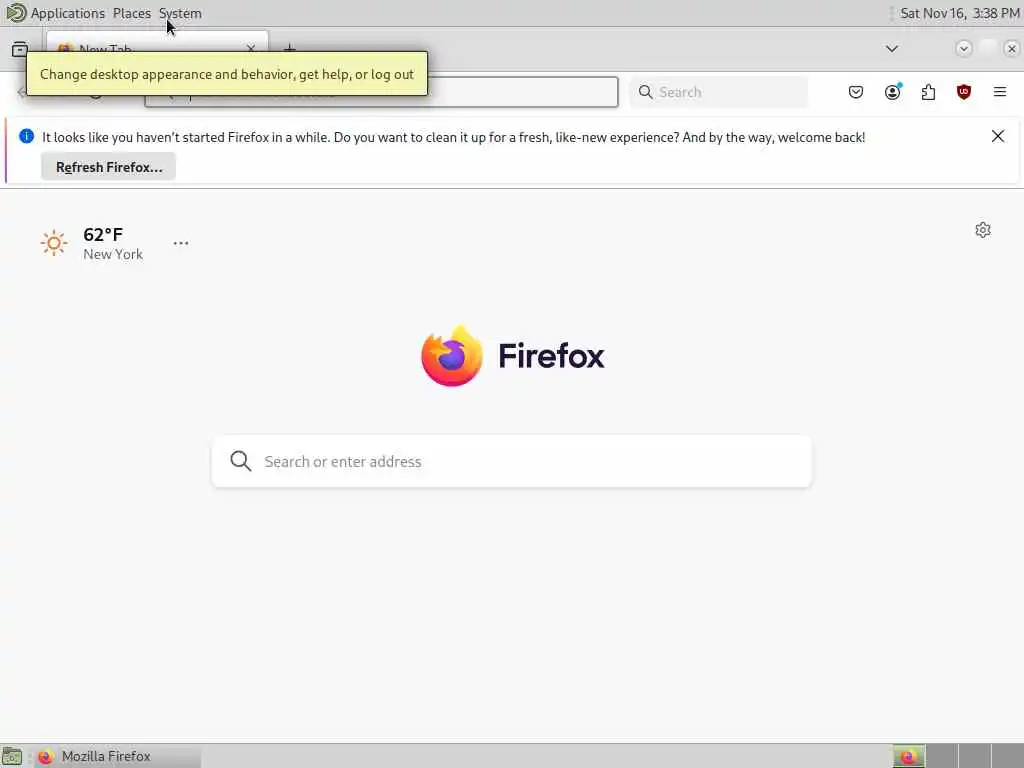Image resolution: width=1024 pixels, height=768 pixels.
Task: Click the sunny weather icon
Action: [54, 244]
